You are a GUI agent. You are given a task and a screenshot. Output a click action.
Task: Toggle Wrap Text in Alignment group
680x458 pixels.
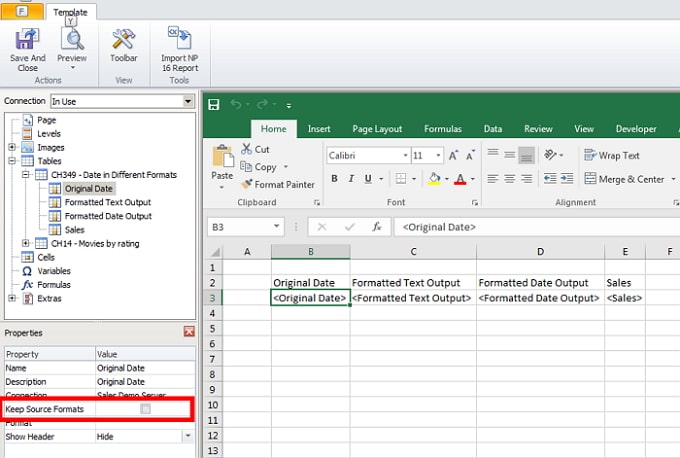click(x=610, y=155)
